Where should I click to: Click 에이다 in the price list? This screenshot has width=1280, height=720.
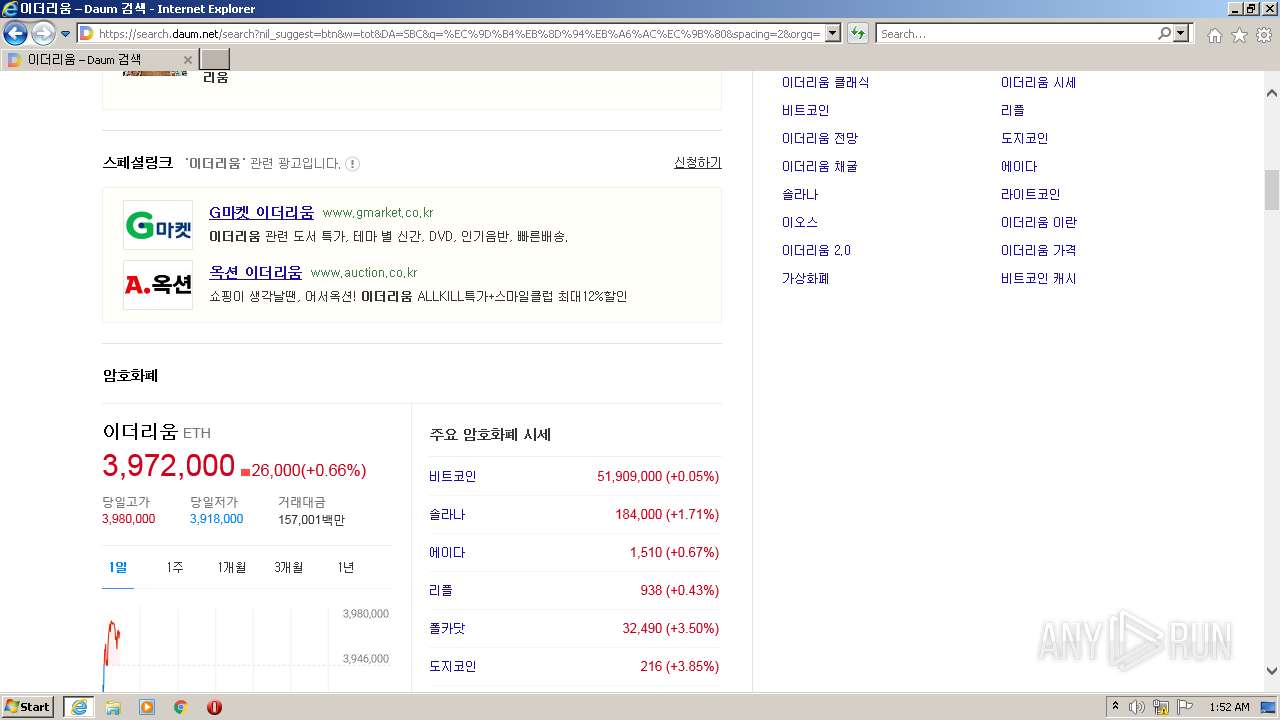(x=447, y=552)
